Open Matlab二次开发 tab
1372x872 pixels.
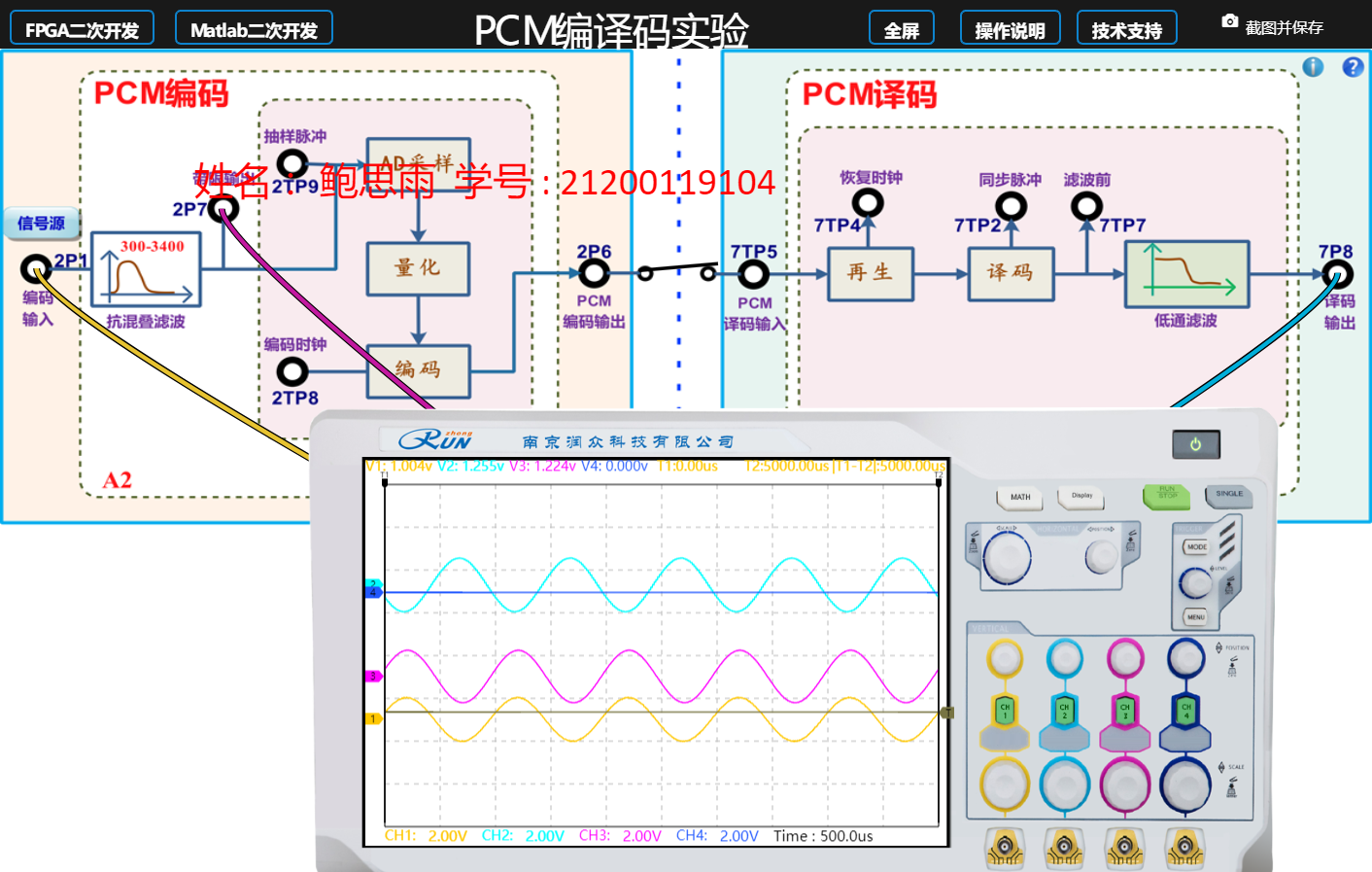click(x=254, y=29)
